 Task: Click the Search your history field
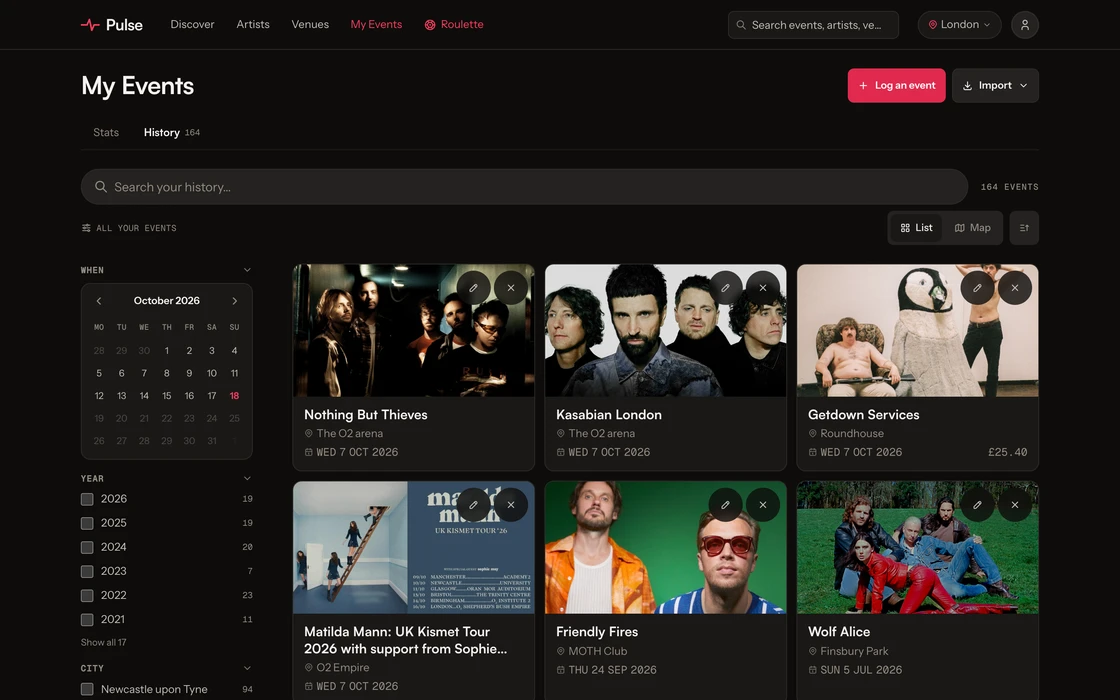524,186
